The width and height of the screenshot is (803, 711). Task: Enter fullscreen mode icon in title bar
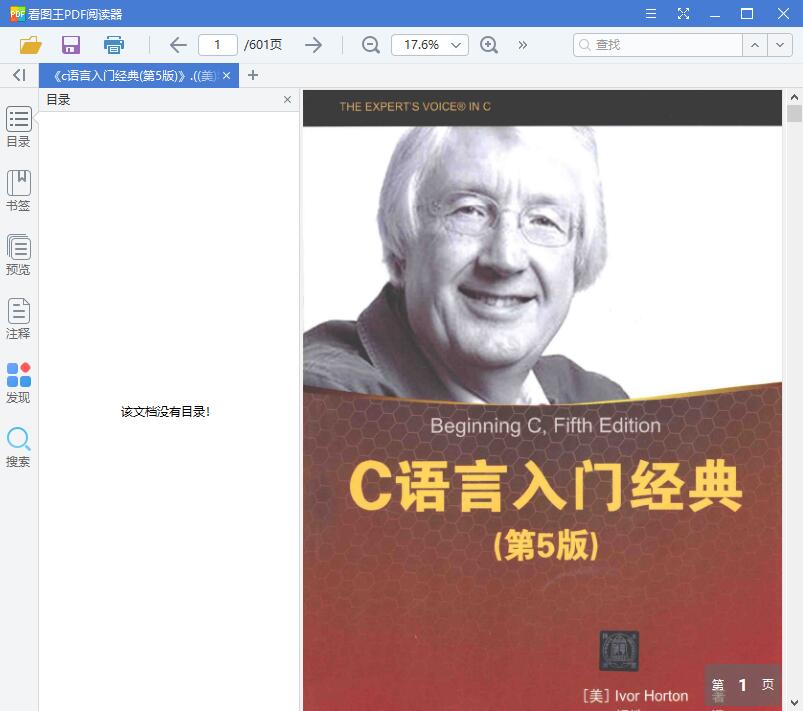click(683, 14)
